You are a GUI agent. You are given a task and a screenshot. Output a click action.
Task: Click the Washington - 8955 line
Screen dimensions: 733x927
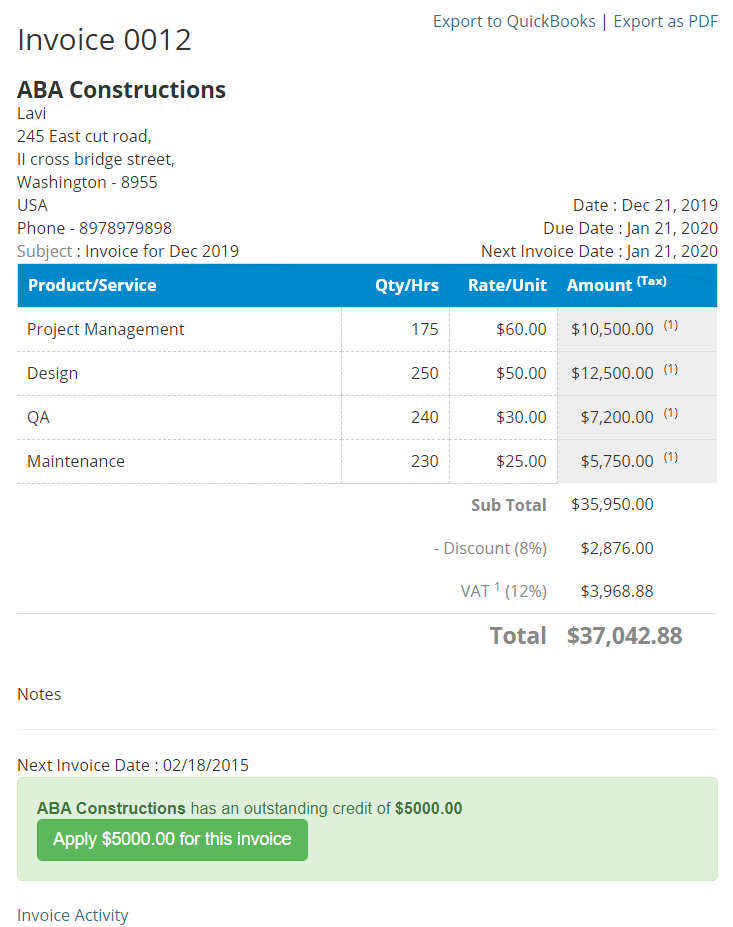(87, 182)
